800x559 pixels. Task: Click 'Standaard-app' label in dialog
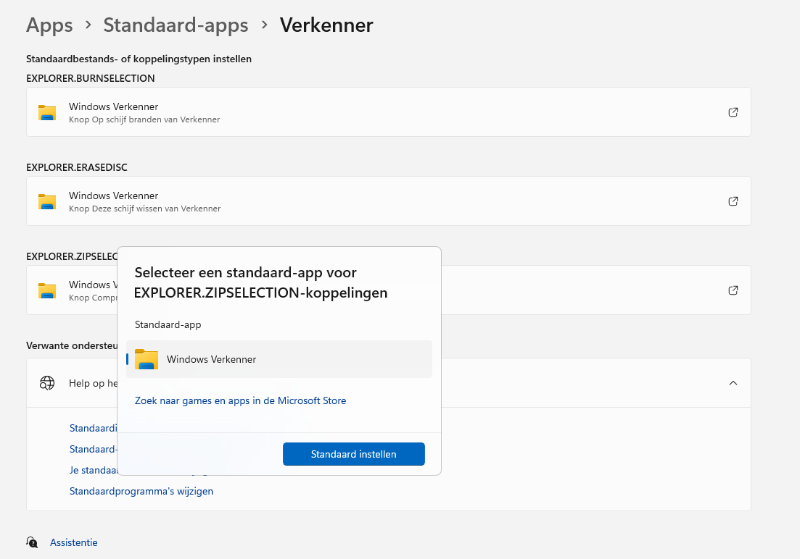[x=168, y=325]
